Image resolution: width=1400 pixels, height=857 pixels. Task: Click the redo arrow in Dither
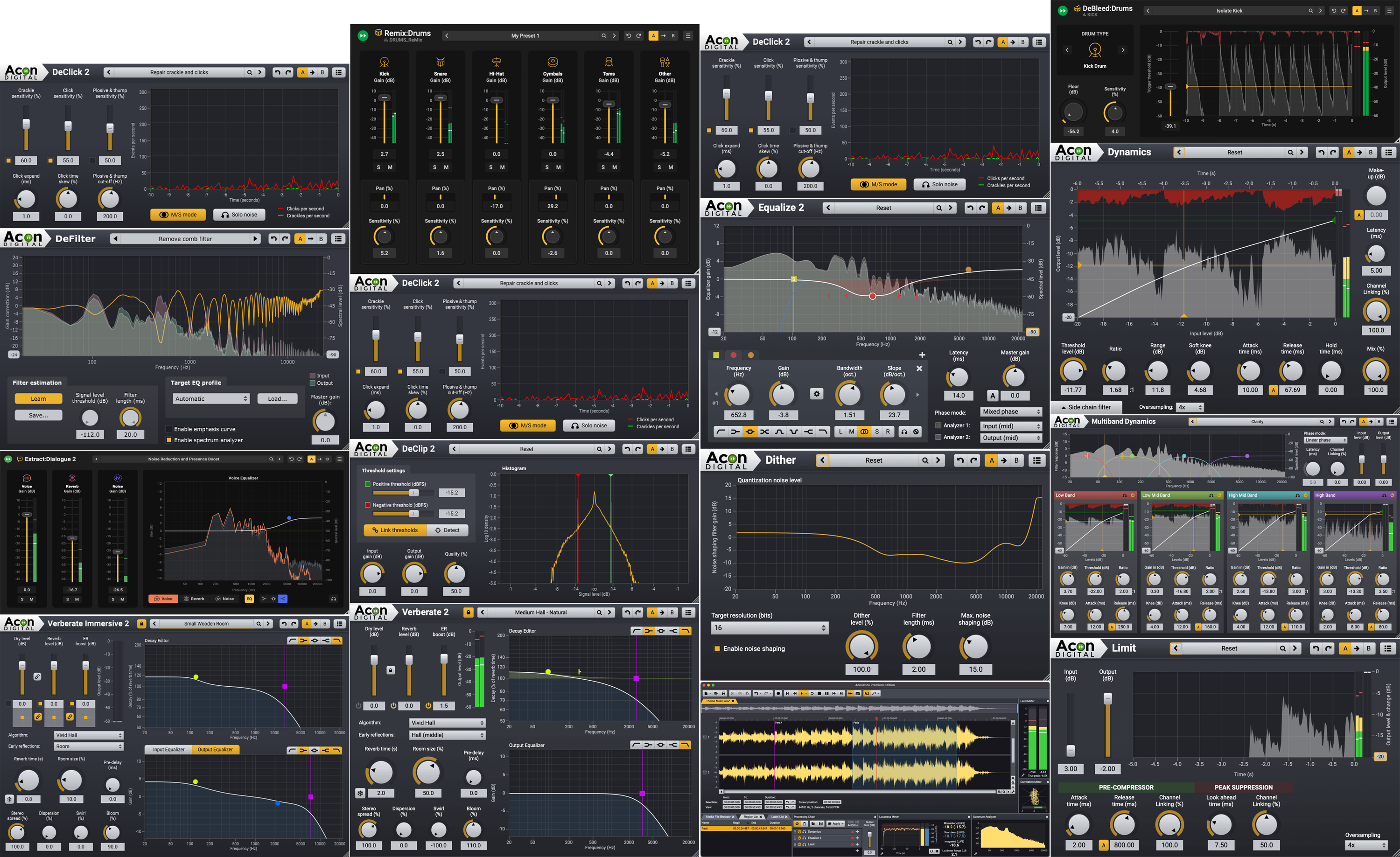974,460
